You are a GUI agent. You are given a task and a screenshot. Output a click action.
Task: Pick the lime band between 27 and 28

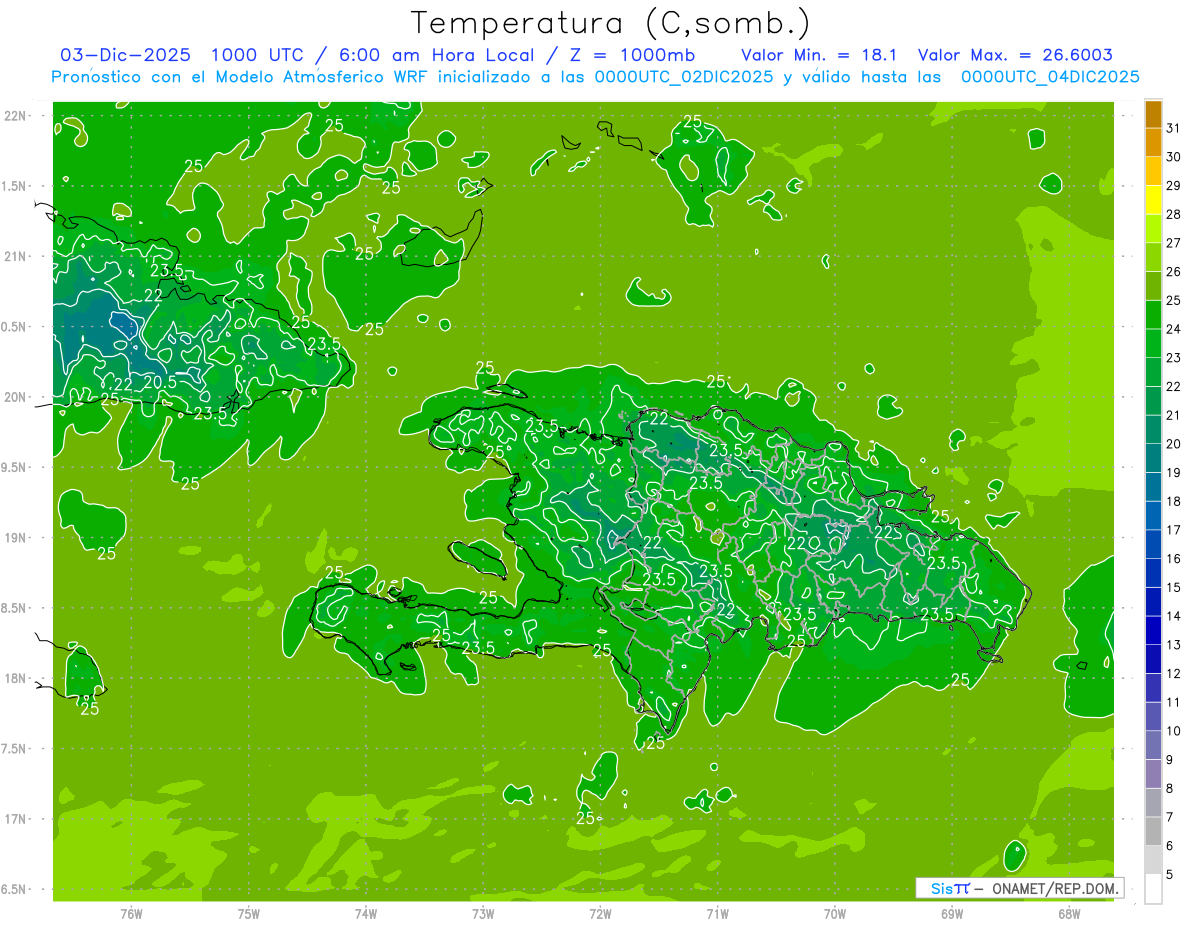click(1153, 229)
